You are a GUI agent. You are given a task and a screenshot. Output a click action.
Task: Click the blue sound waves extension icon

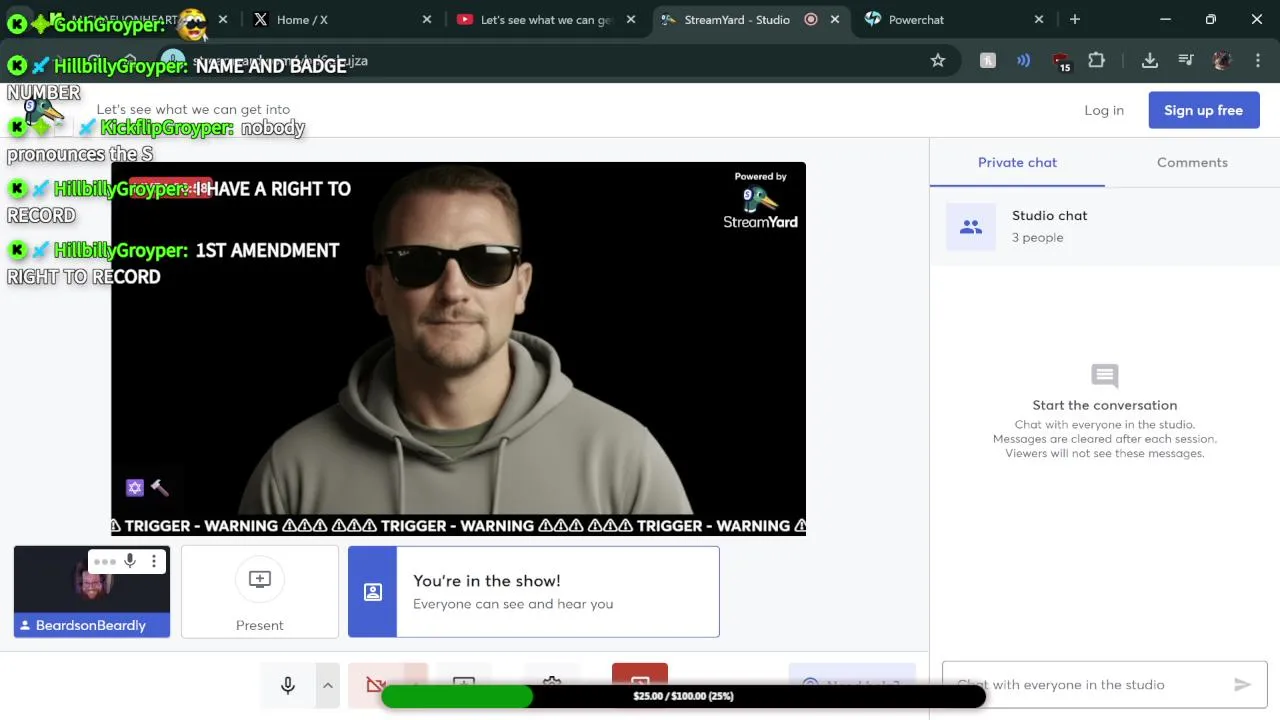pos(1024,60)
